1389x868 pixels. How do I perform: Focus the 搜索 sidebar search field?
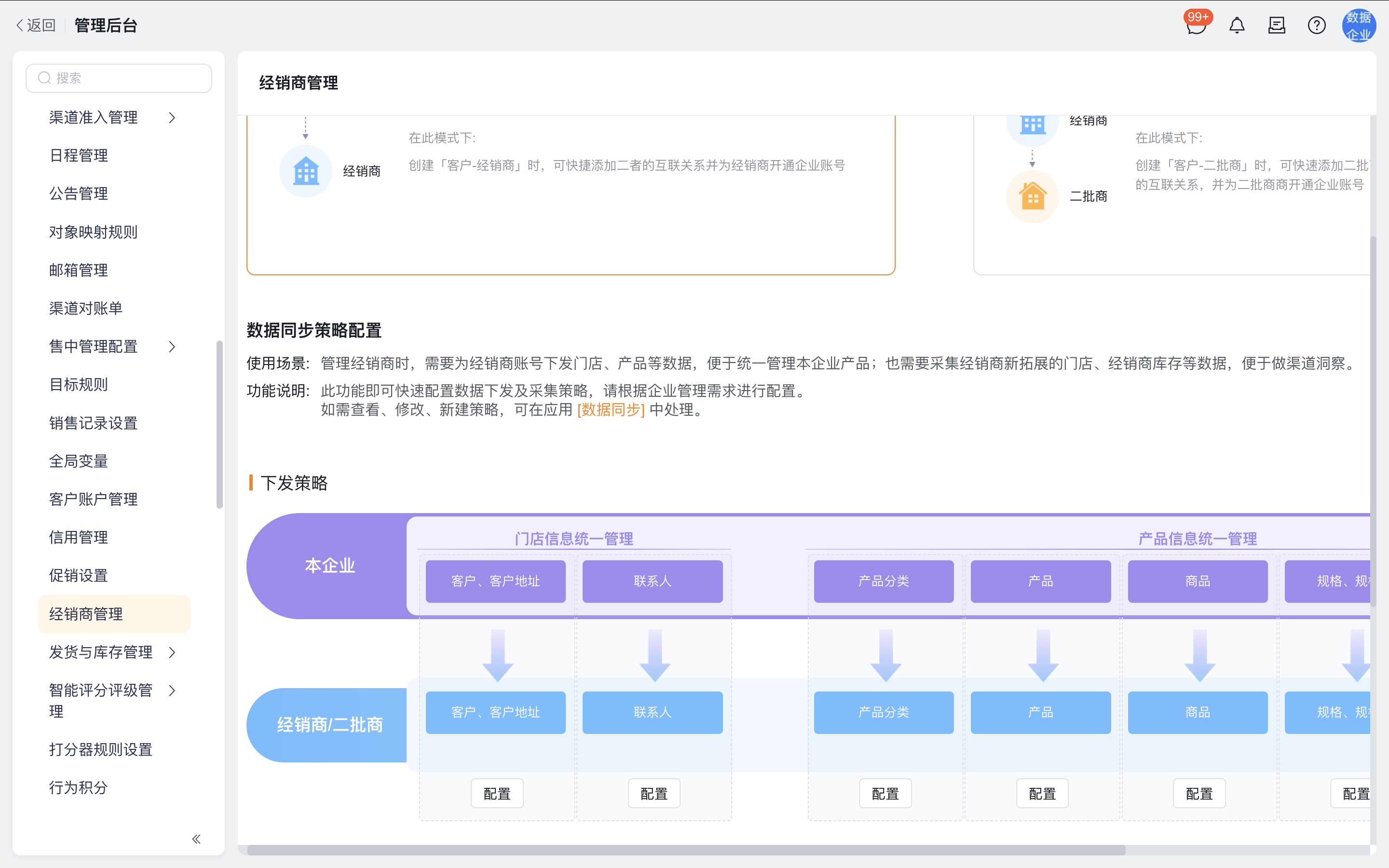tap(119, 78)
